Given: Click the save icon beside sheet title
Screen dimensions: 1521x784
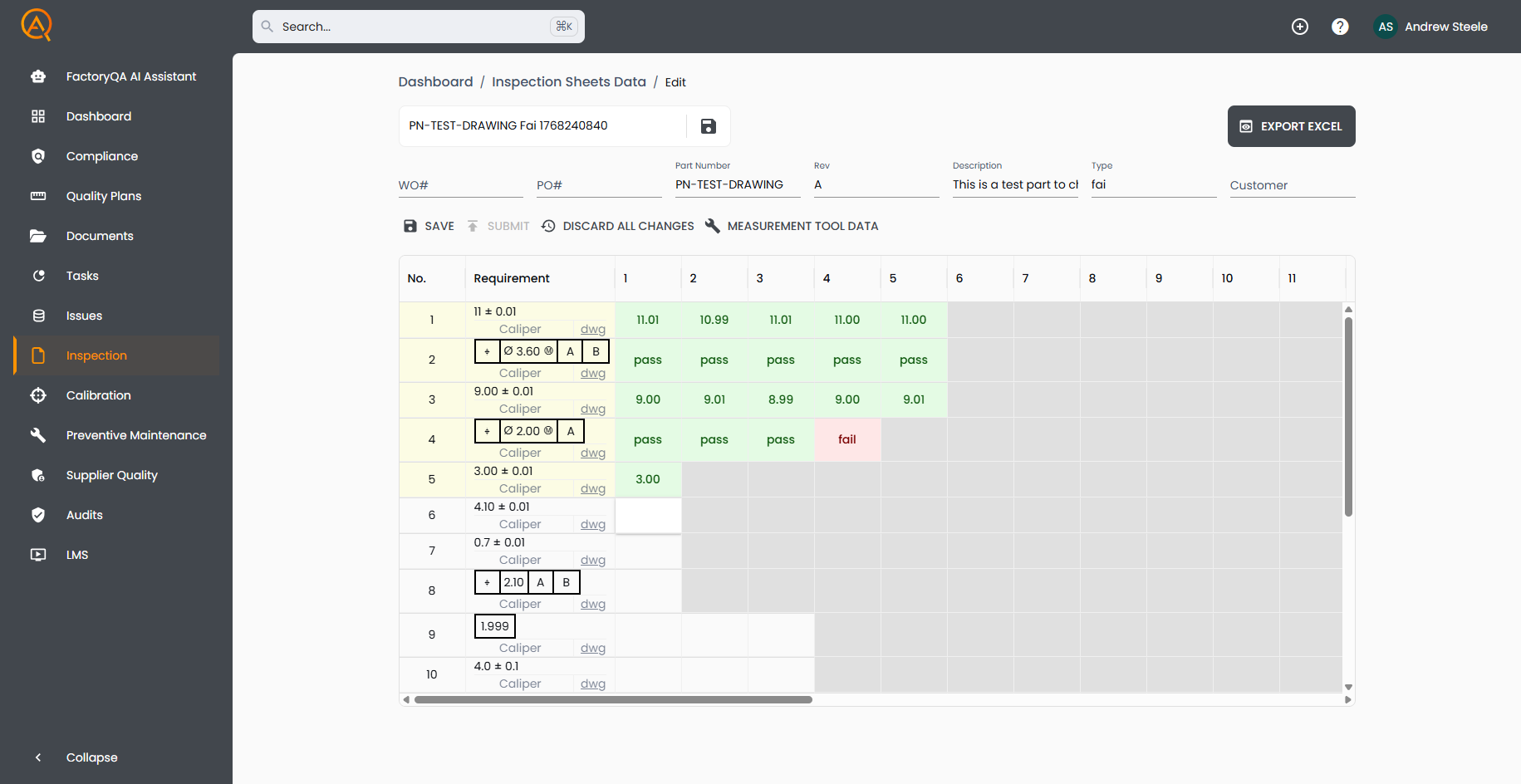Looking at the screenshot, I should [x=708, y=126].
